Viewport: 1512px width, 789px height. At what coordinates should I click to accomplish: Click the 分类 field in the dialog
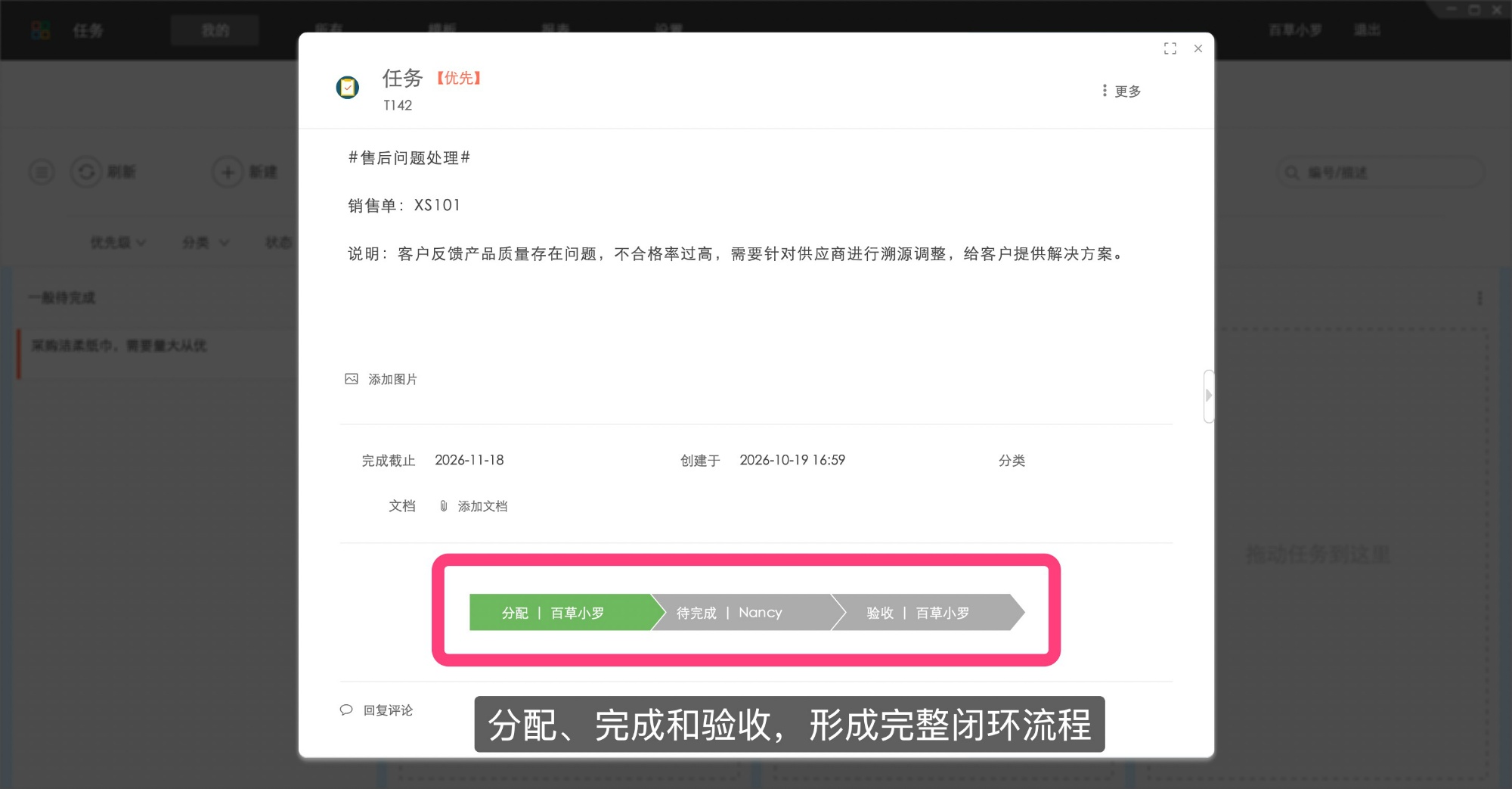(1012, 461)
